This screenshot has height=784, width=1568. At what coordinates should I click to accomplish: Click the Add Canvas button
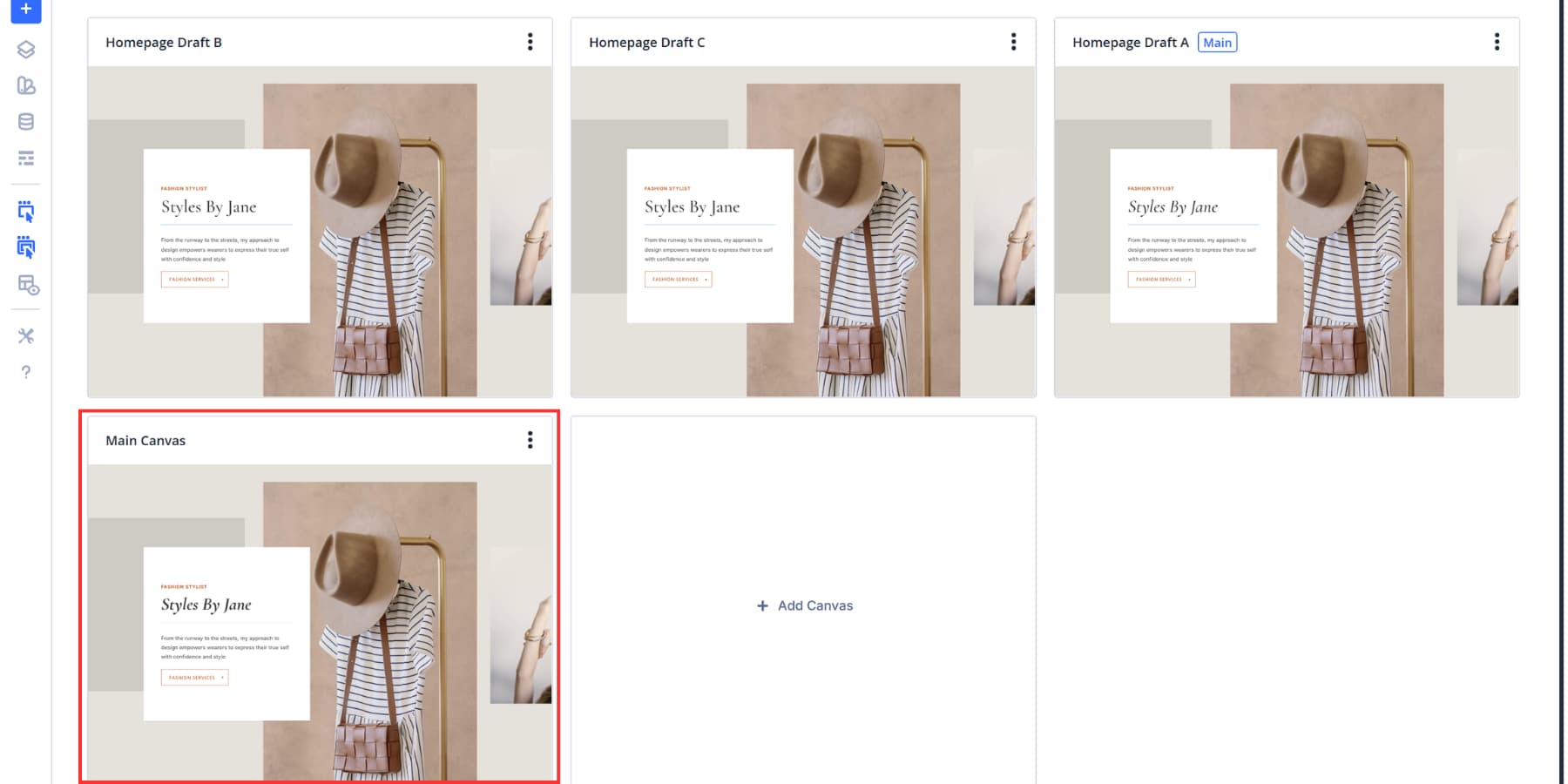tap(803, 605)
